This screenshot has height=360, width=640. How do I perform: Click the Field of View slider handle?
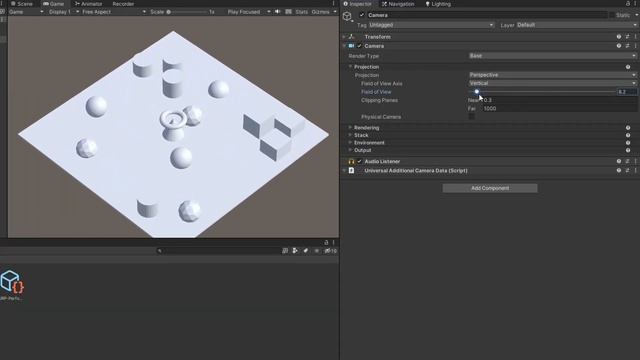[476, 92]
